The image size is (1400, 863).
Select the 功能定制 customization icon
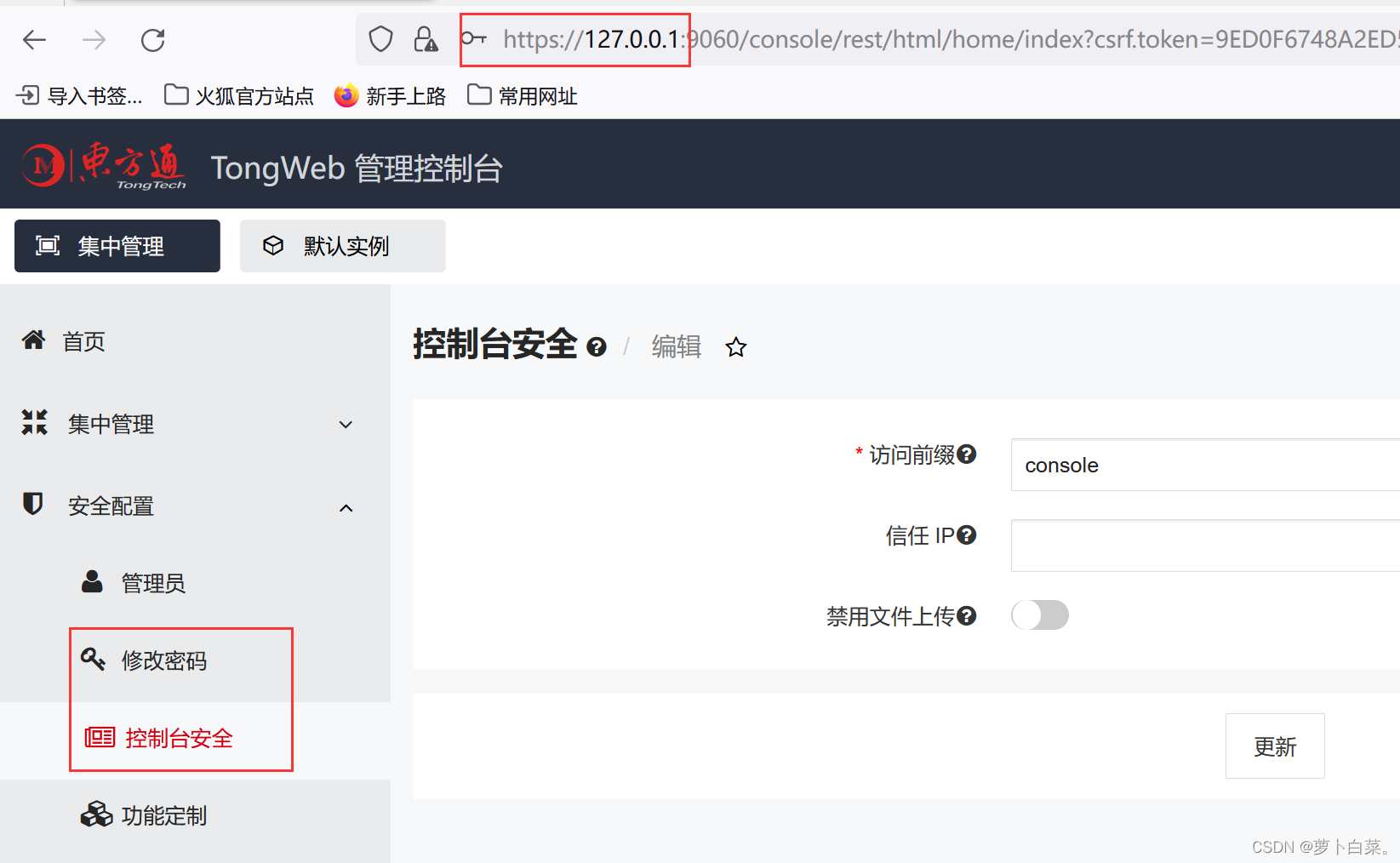click(96, 814)
